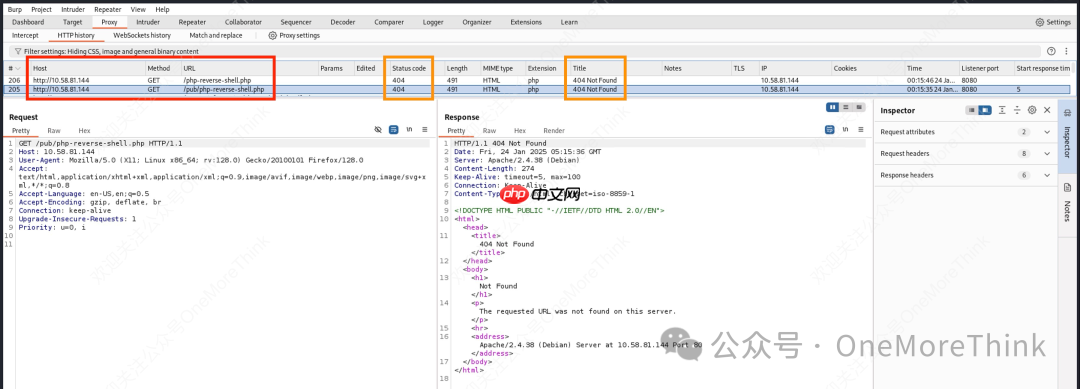Switch to top/bottom stacked layout
Screen dimensions: 1080x389
pos(846,107)
